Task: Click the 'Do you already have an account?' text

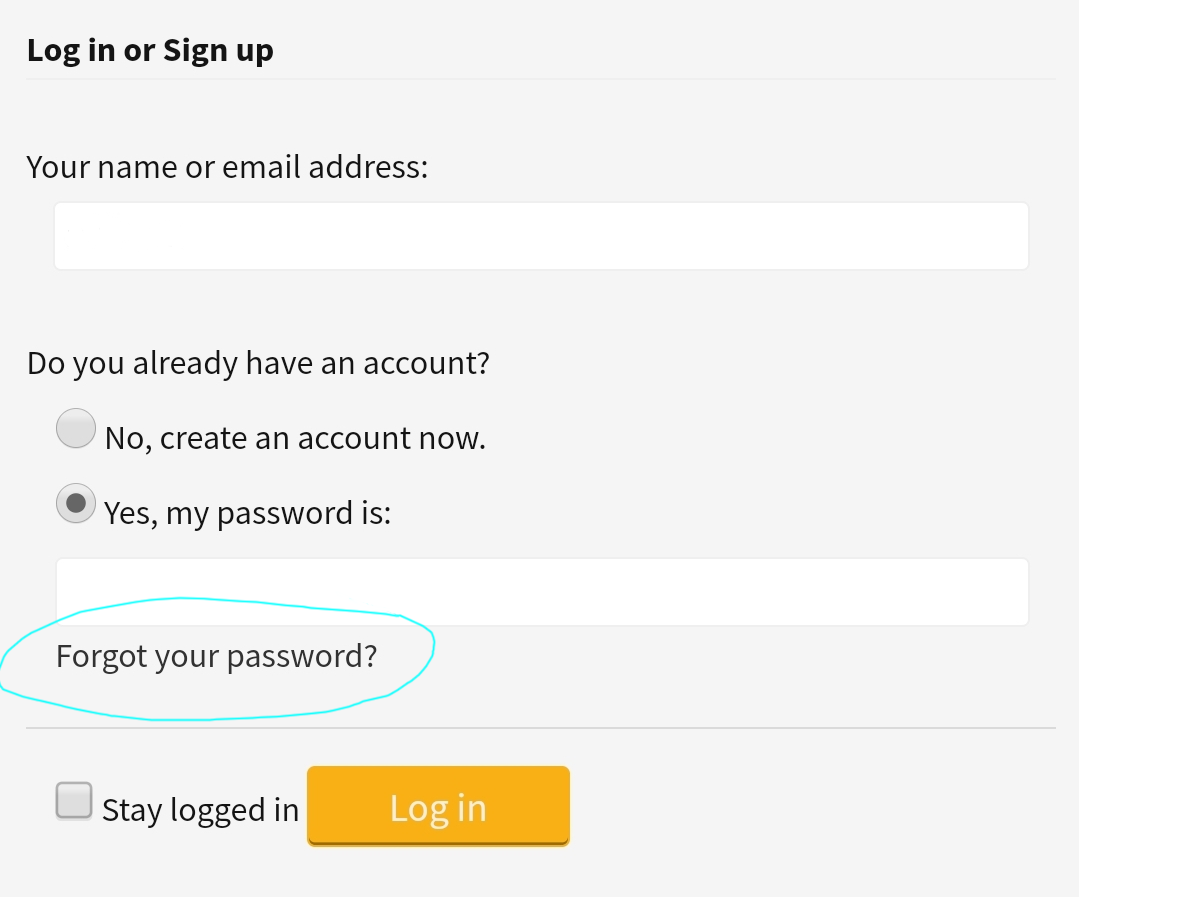Action: tap(258, 362)
